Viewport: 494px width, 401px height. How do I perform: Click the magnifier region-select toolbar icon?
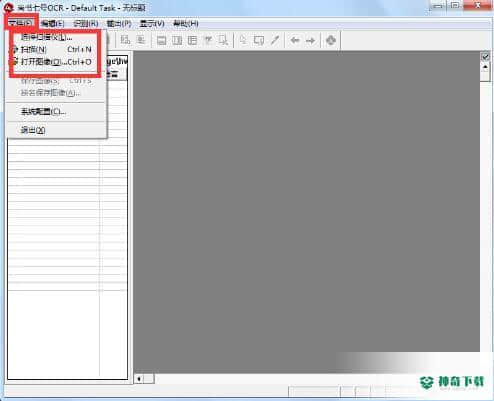click(x=223, y=40)
